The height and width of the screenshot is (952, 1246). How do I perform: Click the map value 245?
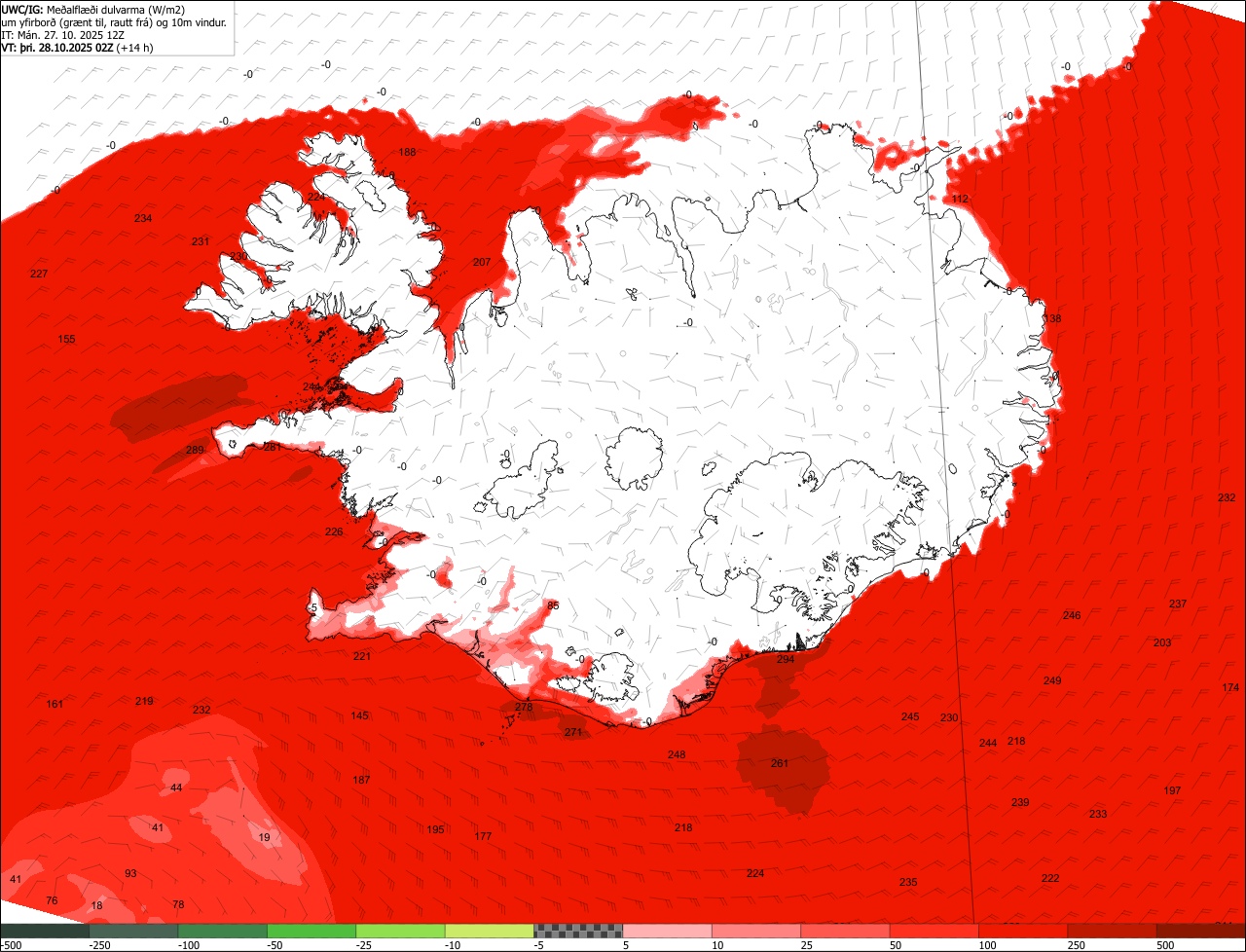coord(910,716)
